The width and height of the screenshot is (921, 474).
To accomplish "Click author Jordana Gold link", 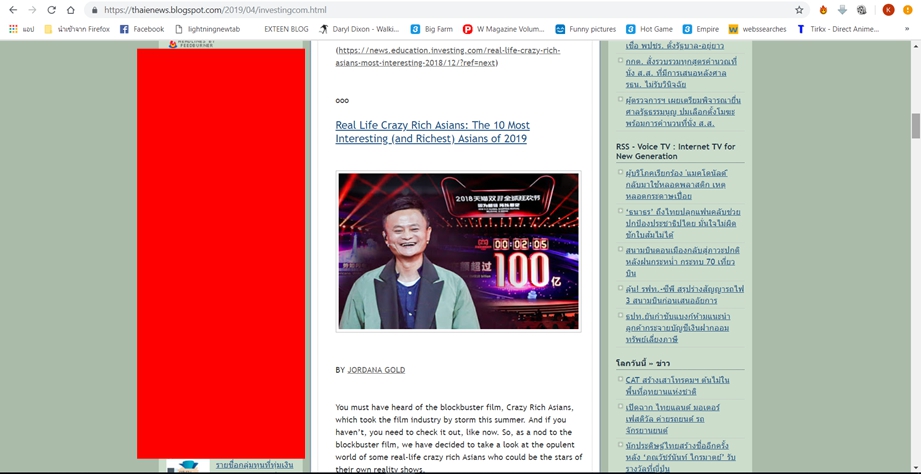I will 376,370.
